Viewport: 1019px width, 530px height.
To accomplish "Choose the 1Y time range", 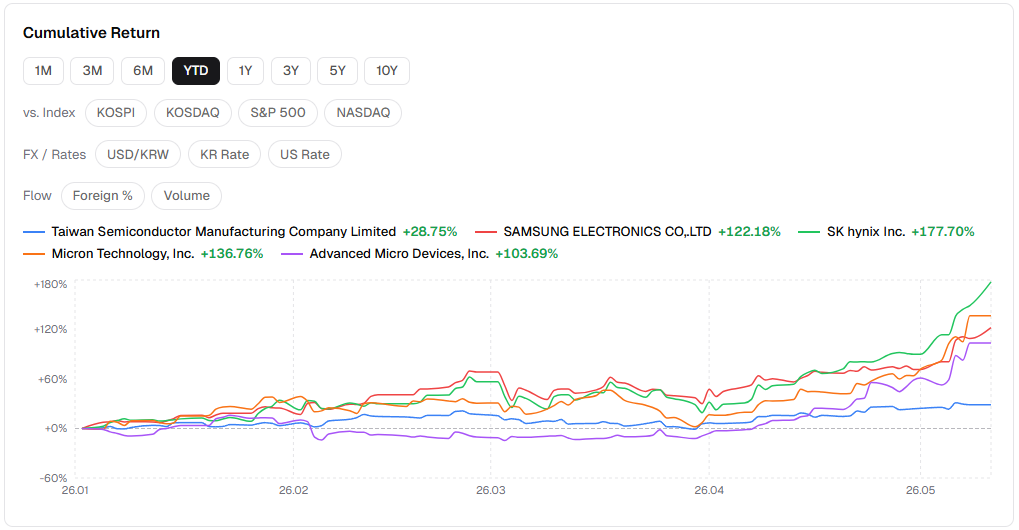I will (x=245, y=71).
